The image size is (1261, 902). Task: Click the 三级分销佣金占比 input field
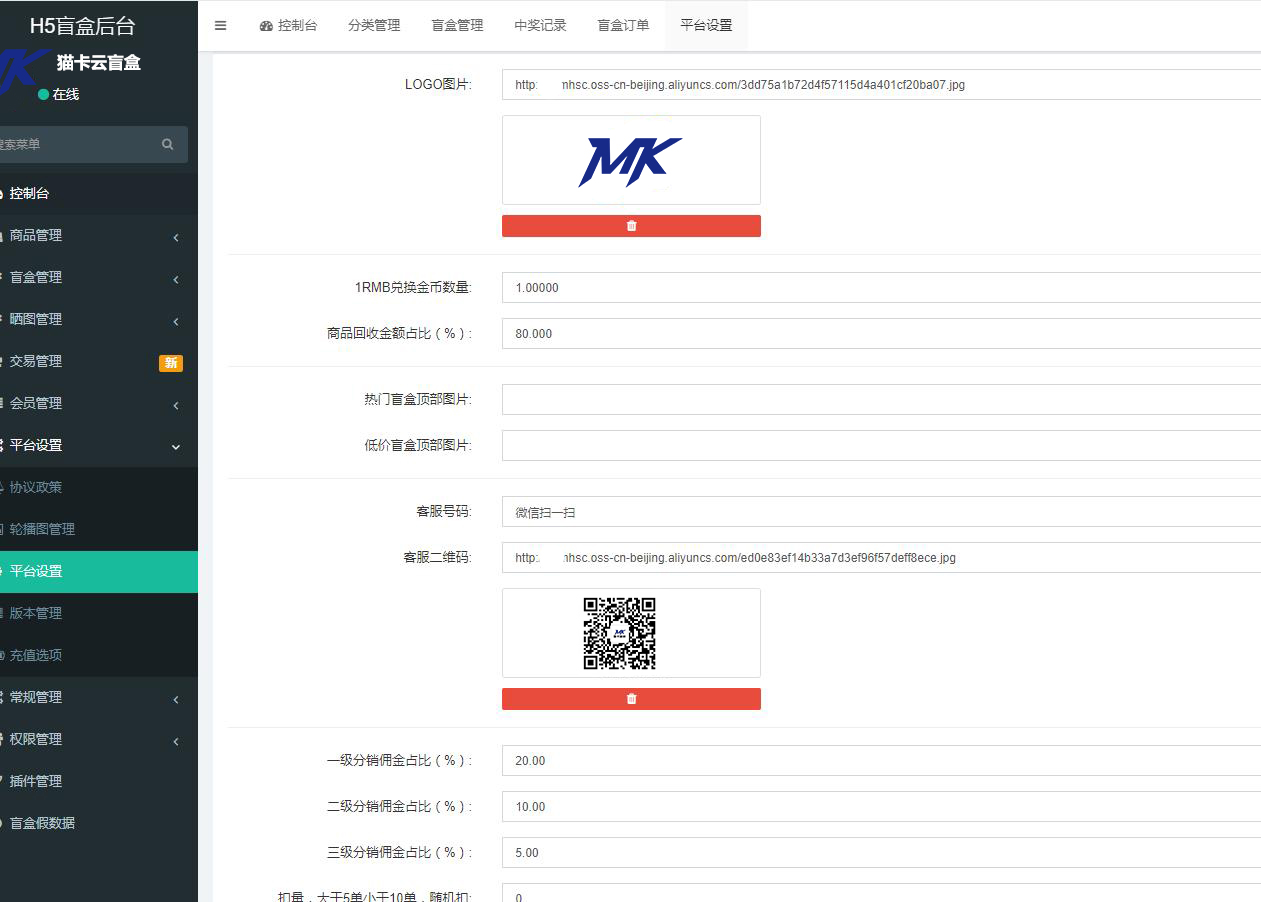[881, 853]
